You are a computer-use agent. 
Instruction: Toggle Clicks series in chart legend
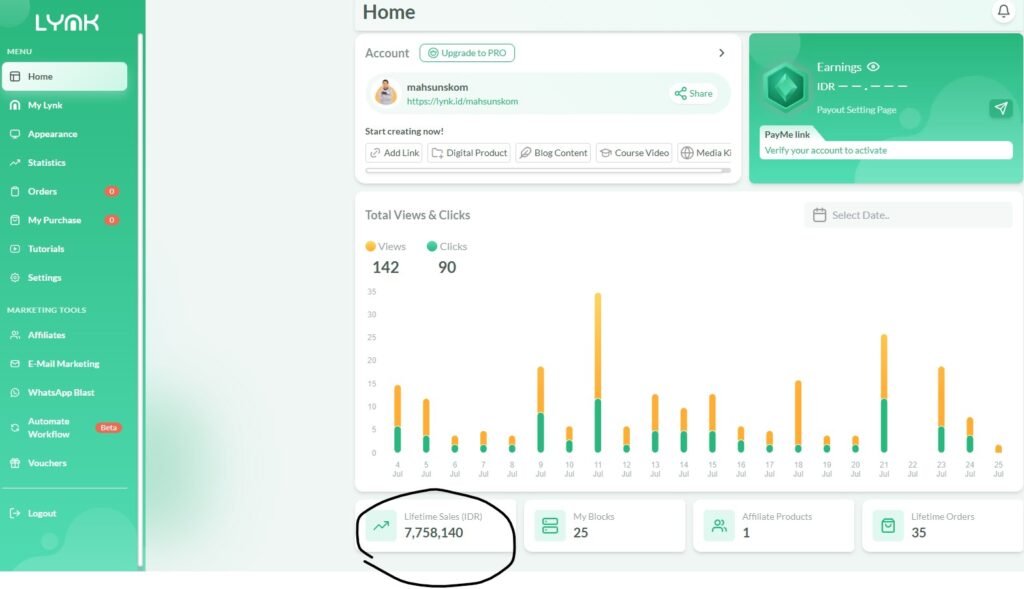[x=447, y=246]
